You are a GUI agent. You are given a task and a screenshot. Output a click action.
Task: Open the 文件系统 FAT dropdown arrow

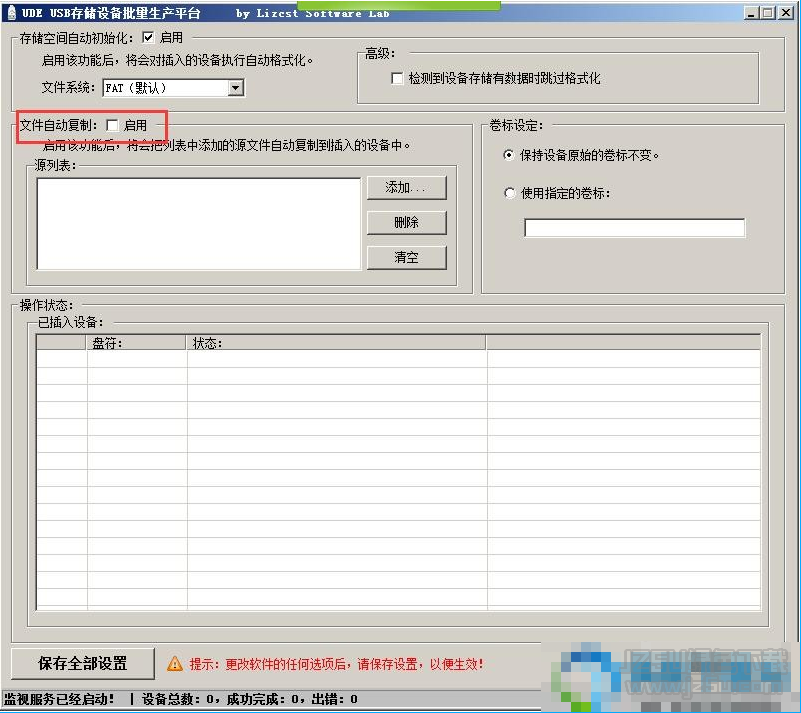pos(235,88)
